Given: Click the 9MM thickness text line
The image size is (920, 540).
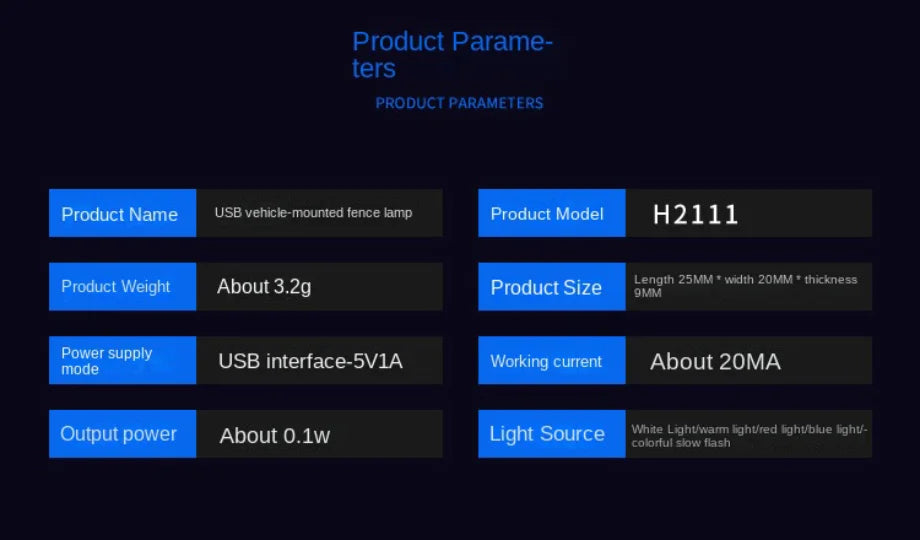Looking at the screenshot, I should [x=648, y=292].
